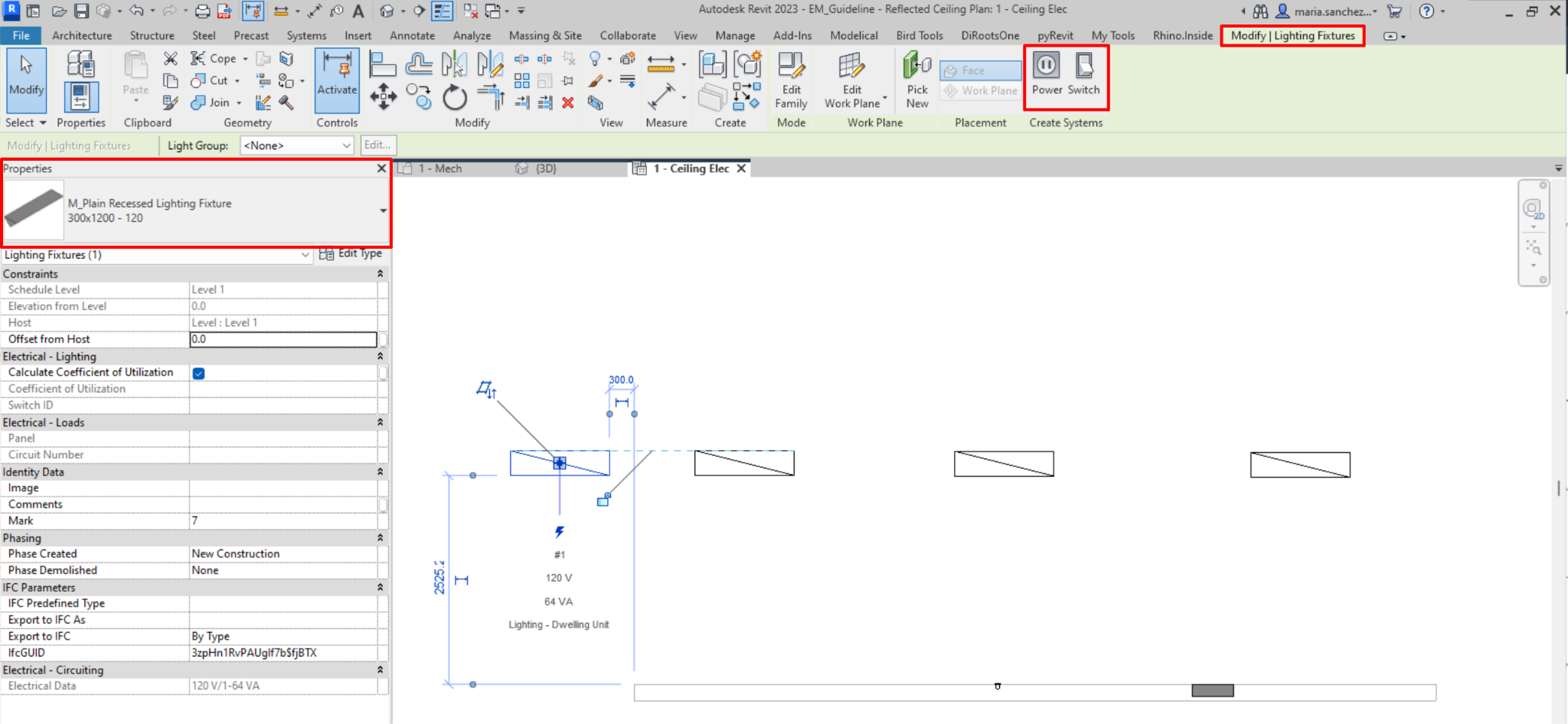This screenshot has height=724, width=1568.
Task: Click the Trim/Extend to Corner icon
Action: pos(490,96)
